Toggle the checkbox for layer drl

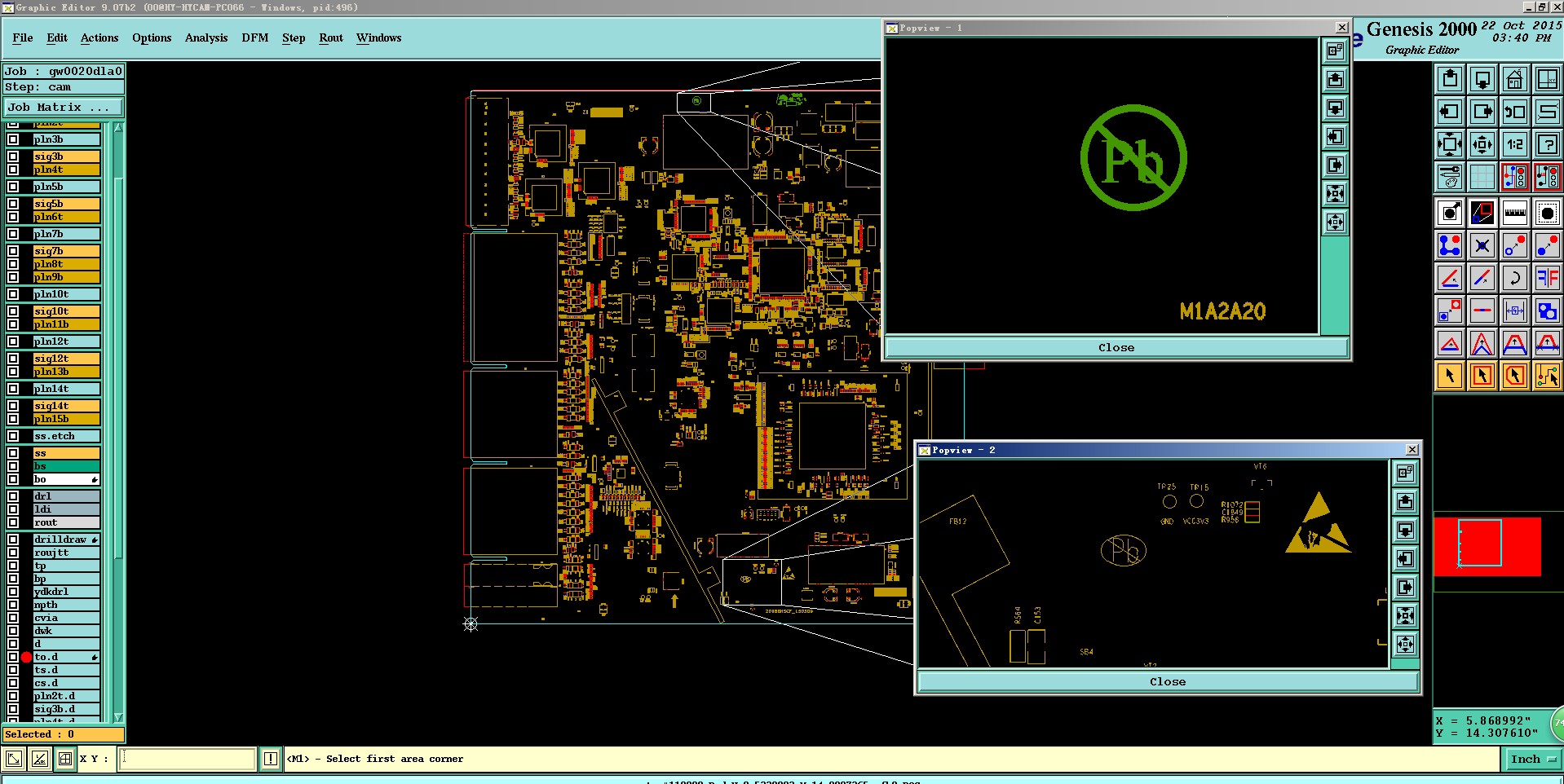click(x=13, y=496)
